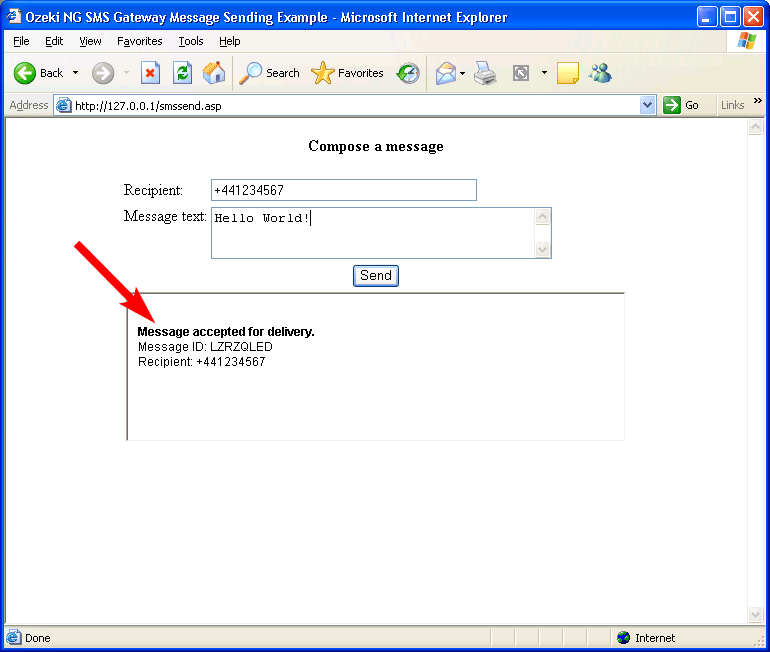770x652 pixels.
Task: Expand the dropdown arrow beside Edit icon
Action: point(544,73)
